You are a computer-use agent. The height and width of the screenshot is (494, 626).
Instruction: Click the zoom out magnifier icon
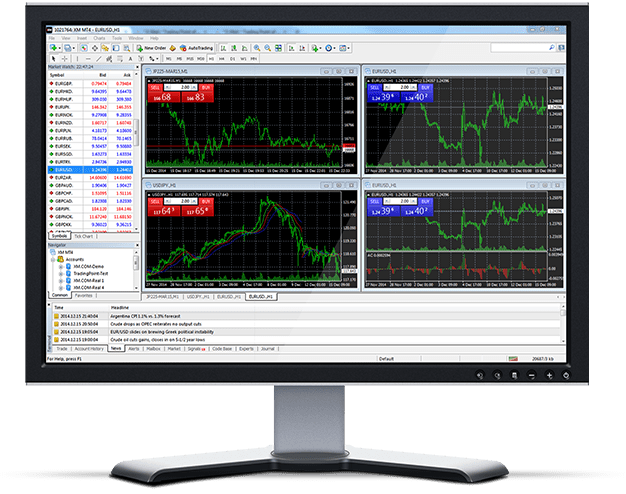pos(268,47)
